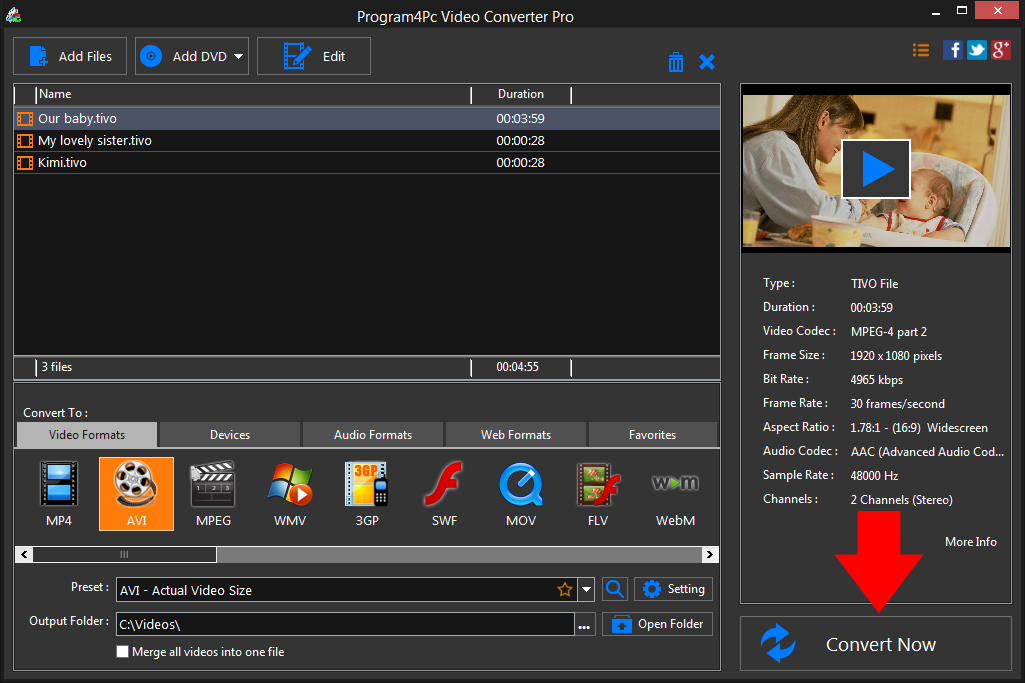The height and width of the screenshot is (683, 1025).
Task: Select the SWF Flash format icon
Action: click(x=445, y=493)
